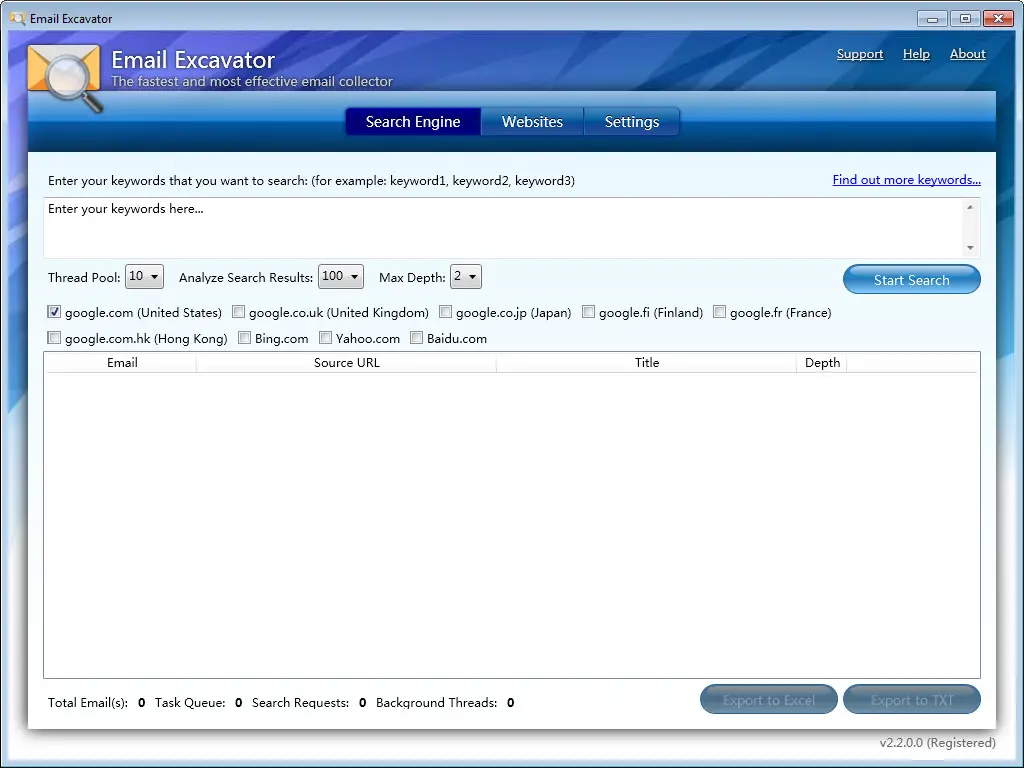1024x768 pixels.
Task: Enable google.com (United States) checkbox
Action: [x=54, y=312]
